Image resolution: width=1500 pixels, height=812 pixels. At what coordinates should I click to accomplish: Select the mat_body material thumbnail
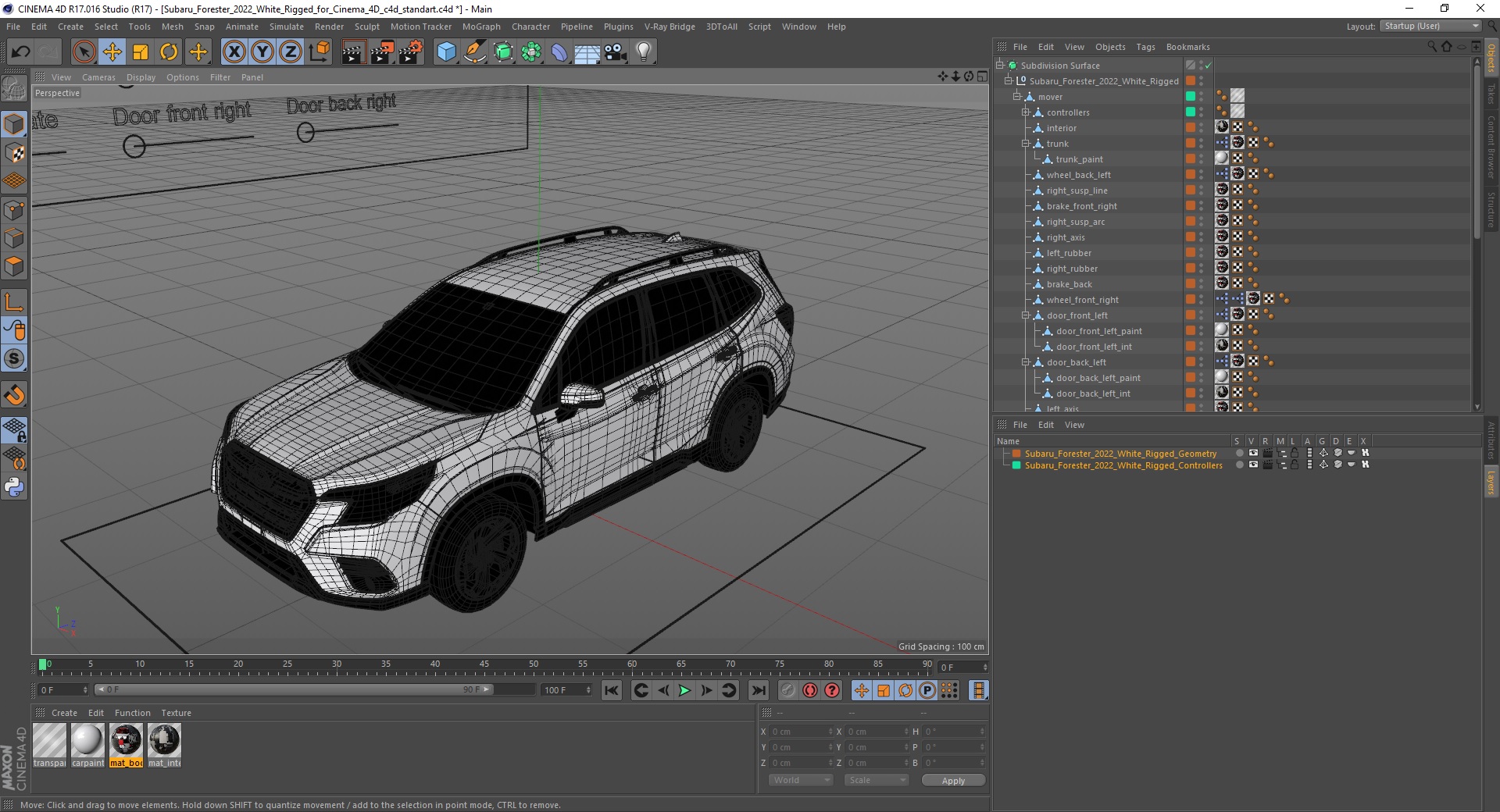point(126,740)
